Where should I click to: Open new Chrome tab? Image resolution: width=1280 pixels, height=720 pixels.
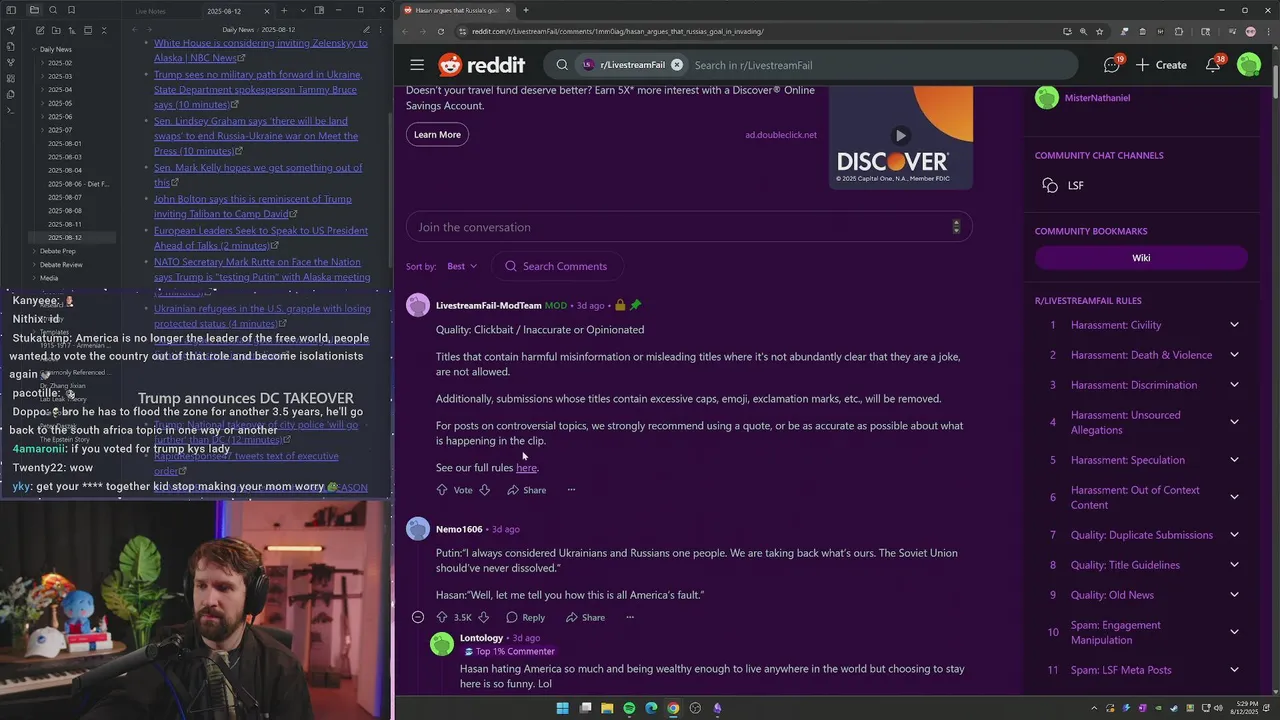click(x=526, y=10)
